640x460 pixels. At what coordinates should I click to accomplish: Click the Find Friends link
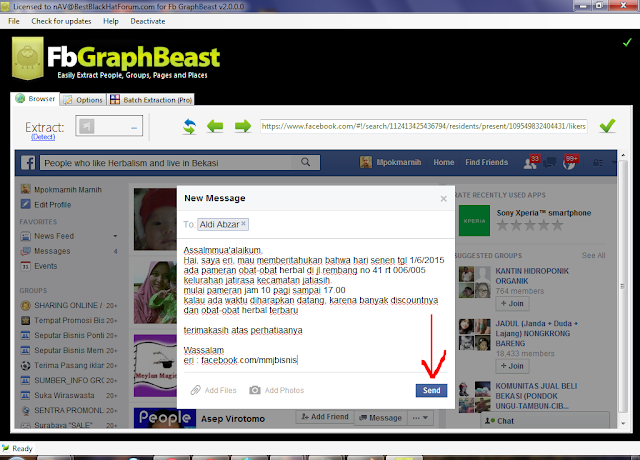pos(487,162)
